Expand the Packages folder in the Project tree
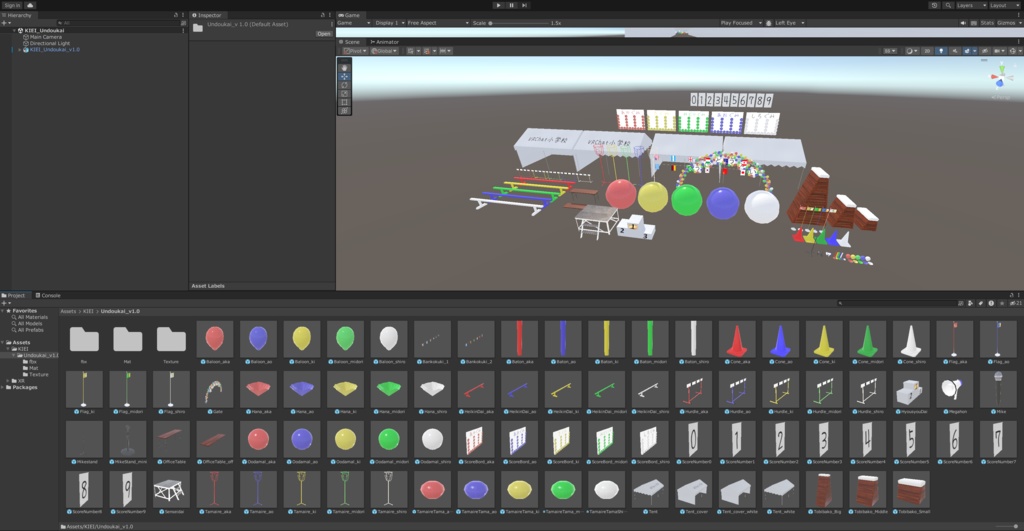This screenshot has height=531, width=1024. 3,387
